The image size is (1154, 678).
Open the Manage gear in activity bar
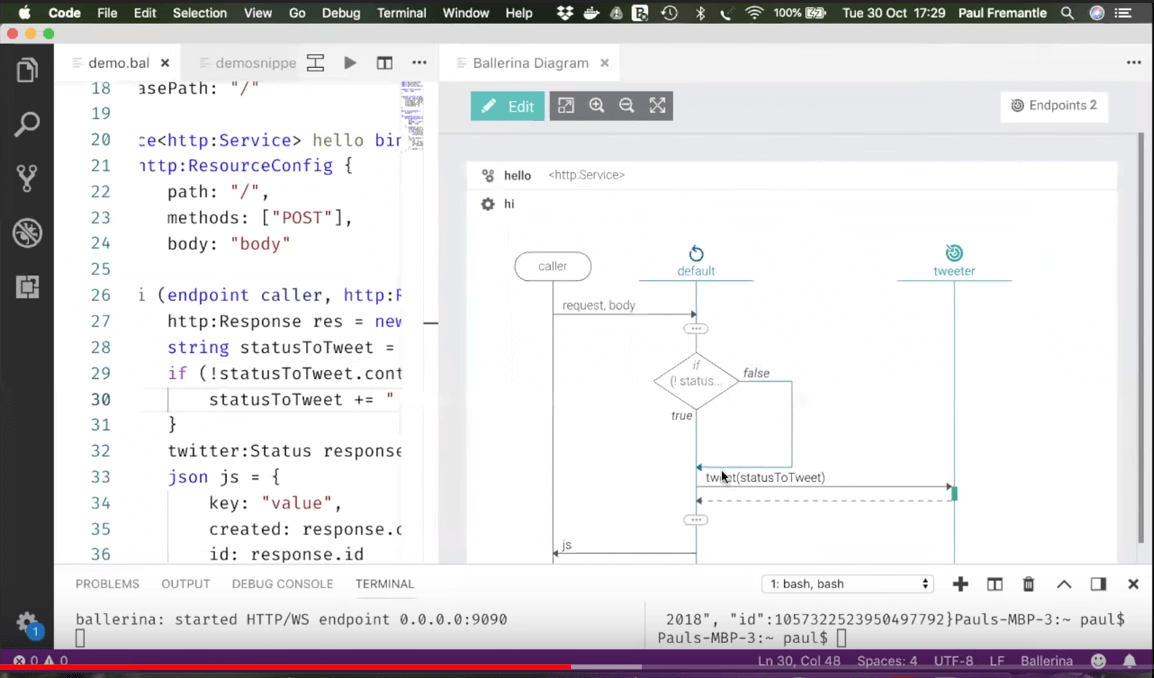coord(27,623)
